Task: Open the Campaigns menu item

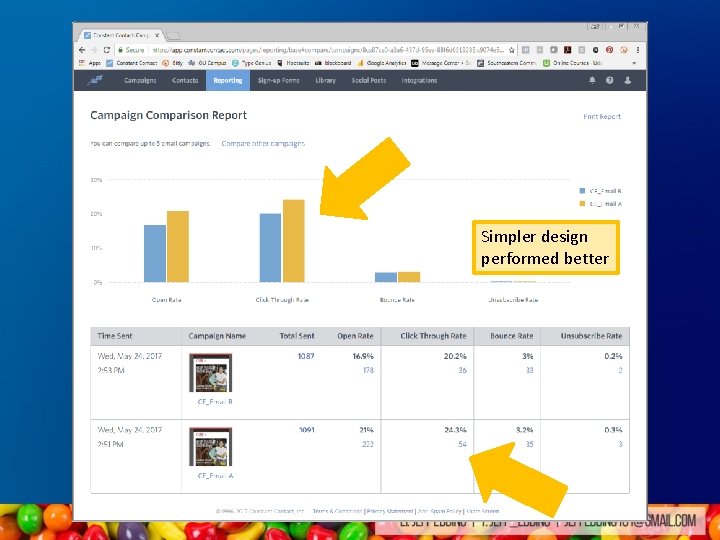Action: point(140,80)
